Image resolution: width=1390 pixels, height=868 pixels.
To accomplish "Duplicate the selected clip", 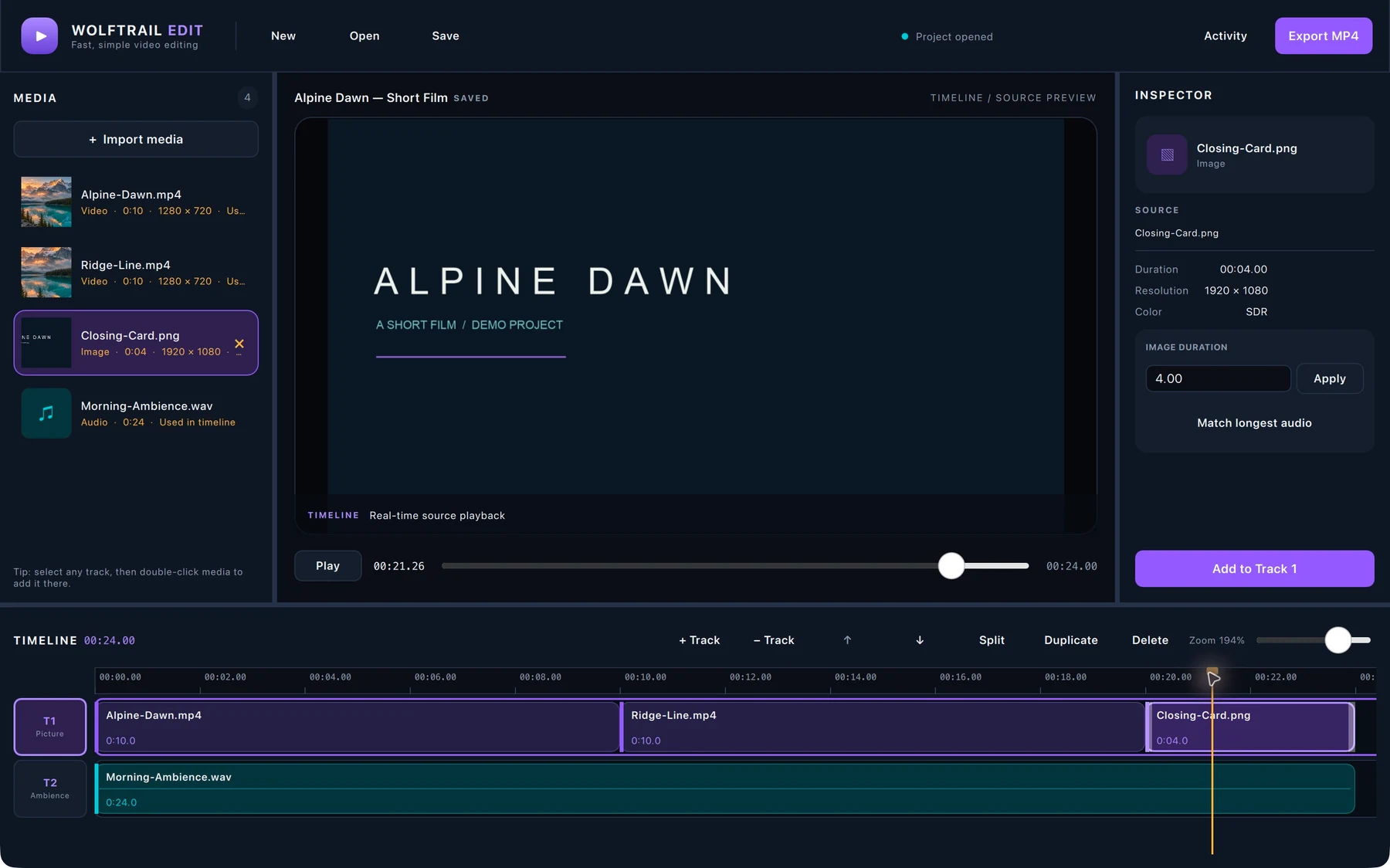I will [x=1070, y=640].
